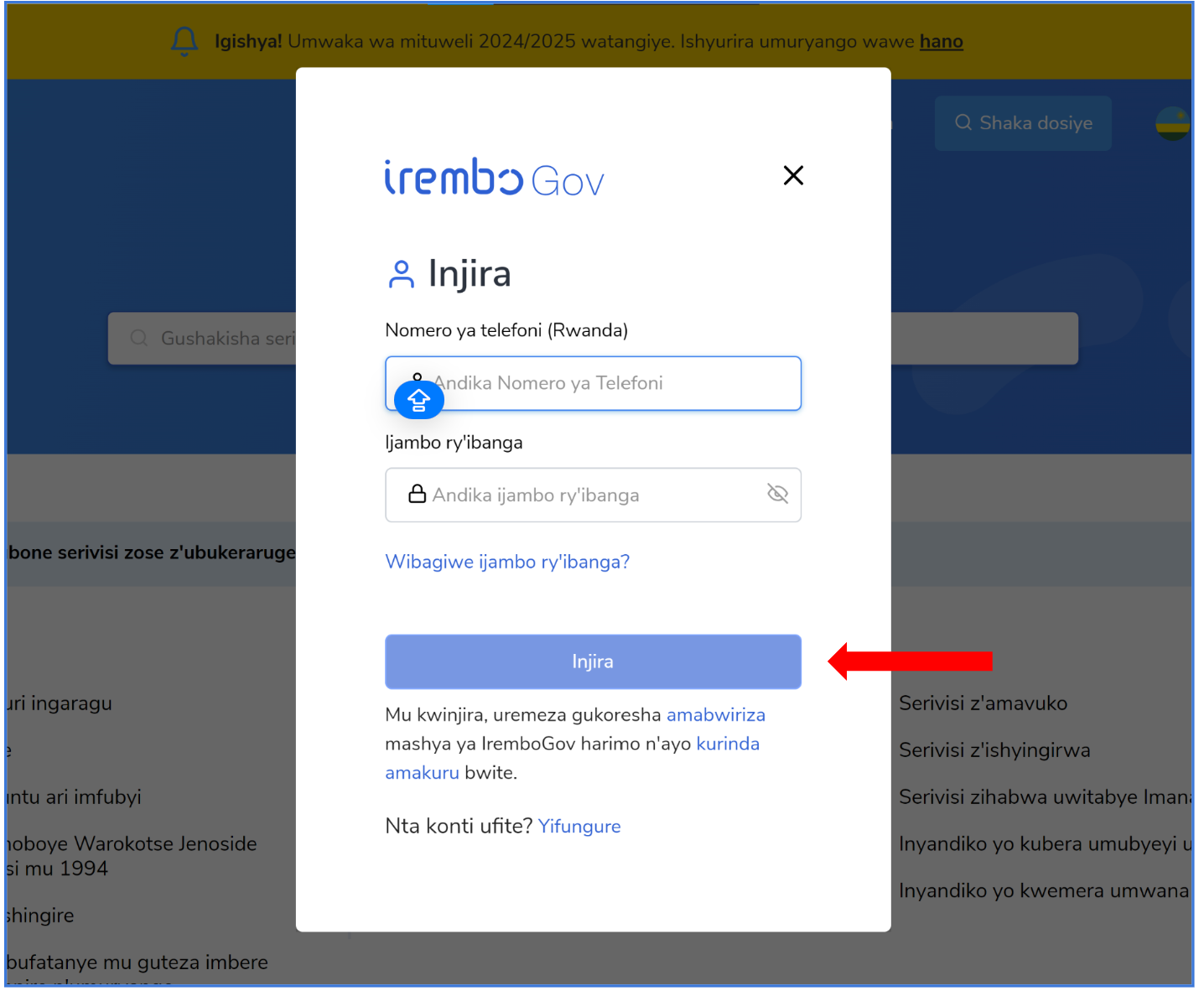Click the lock icon in password field
The image size is (1204, 996).
coord(417,494)
